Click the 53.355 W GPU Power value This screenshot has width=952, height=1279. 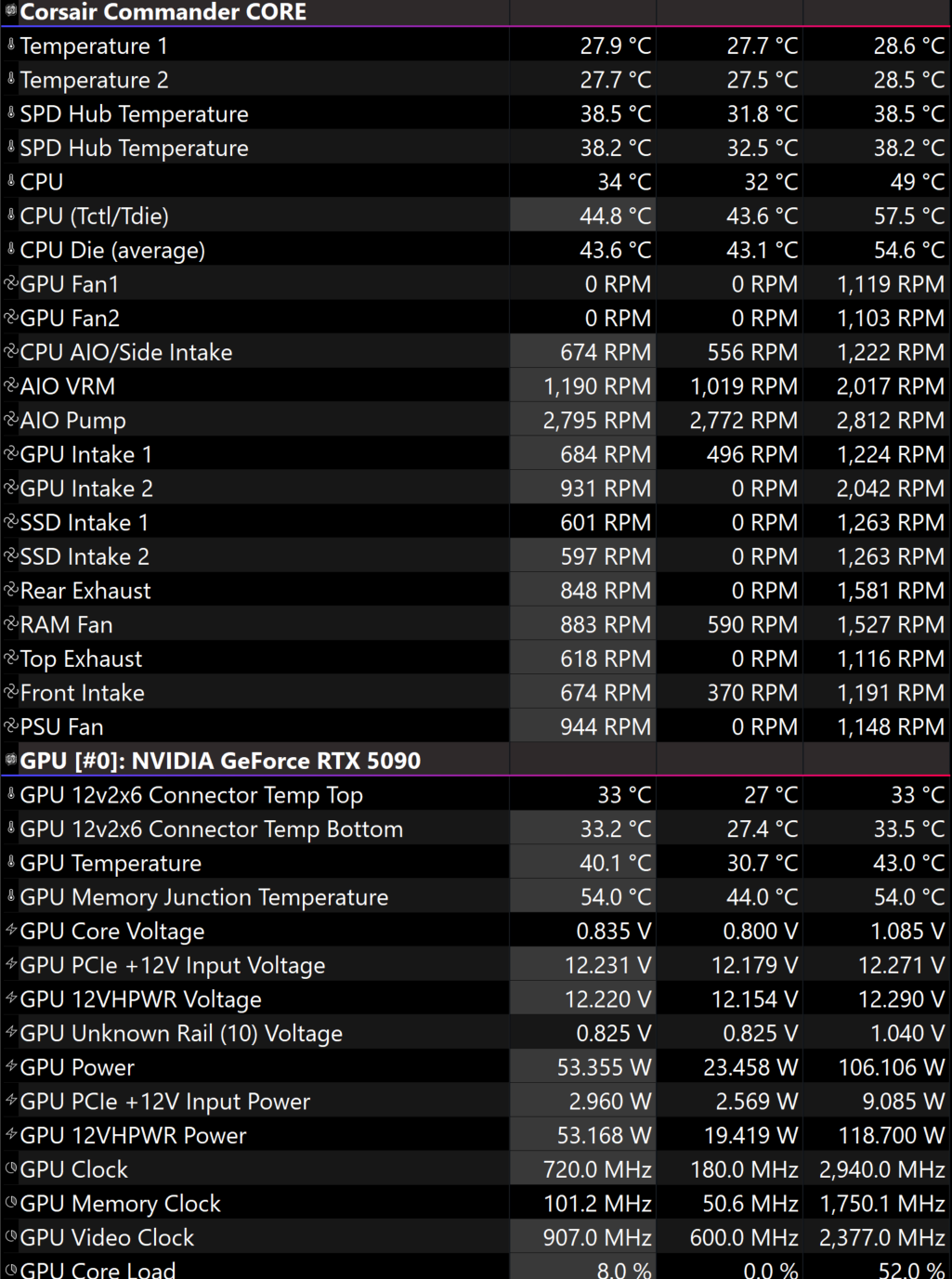point(605,1067)
